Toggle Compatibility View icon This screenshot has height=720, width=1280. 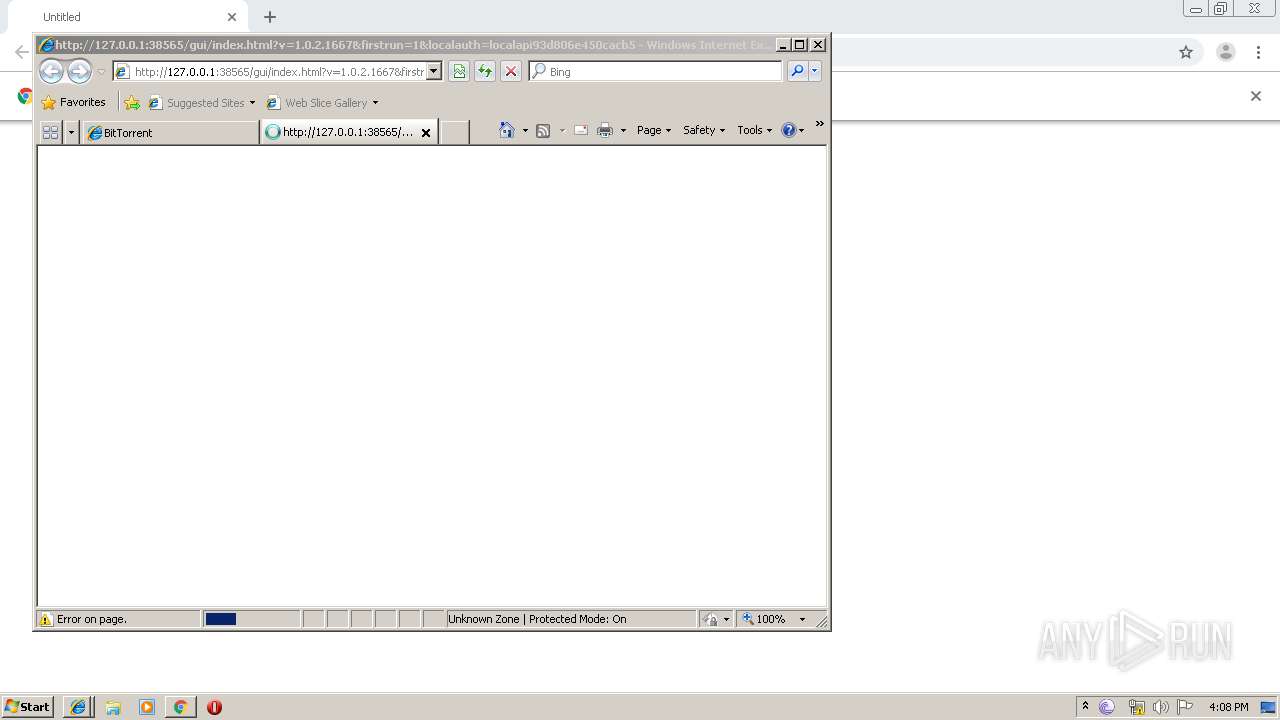coord(459,71)
